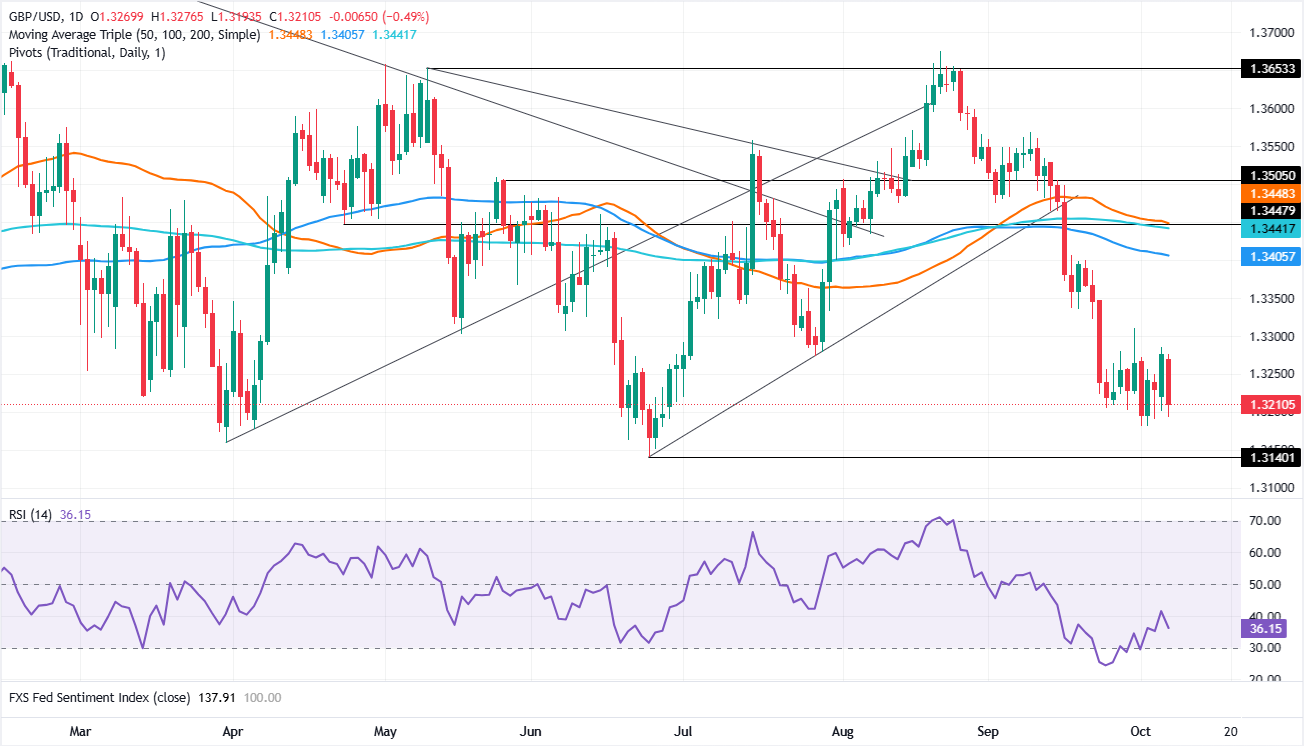
Task: Click the red 1.32105 current price tag
Action: pos(1271,404)
